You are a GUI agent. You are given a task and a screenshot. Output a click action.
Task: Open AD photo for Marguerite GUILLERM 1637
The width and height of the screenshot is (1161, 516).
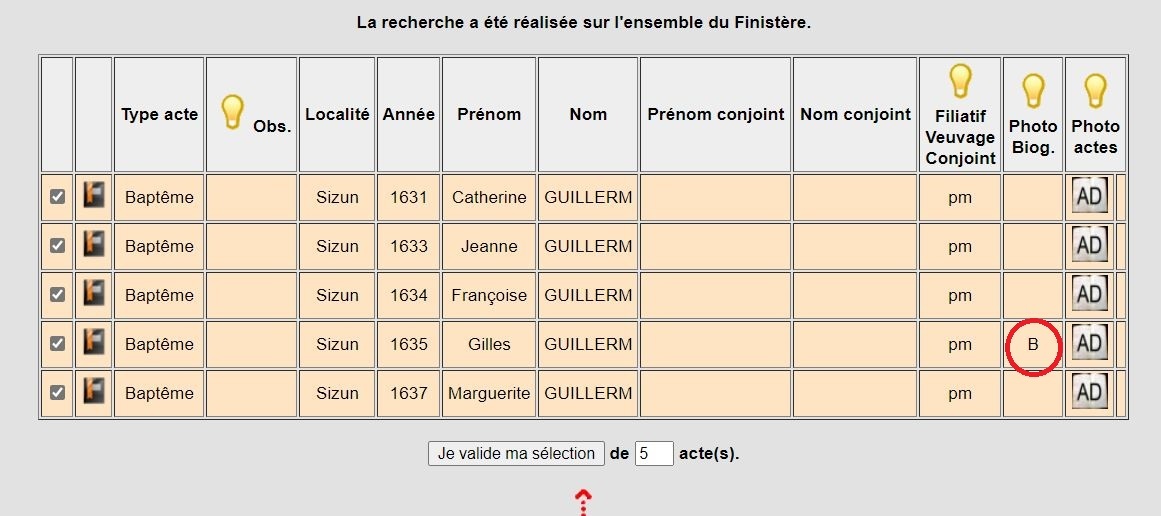pyautogui.click(x=1089, y=393)
